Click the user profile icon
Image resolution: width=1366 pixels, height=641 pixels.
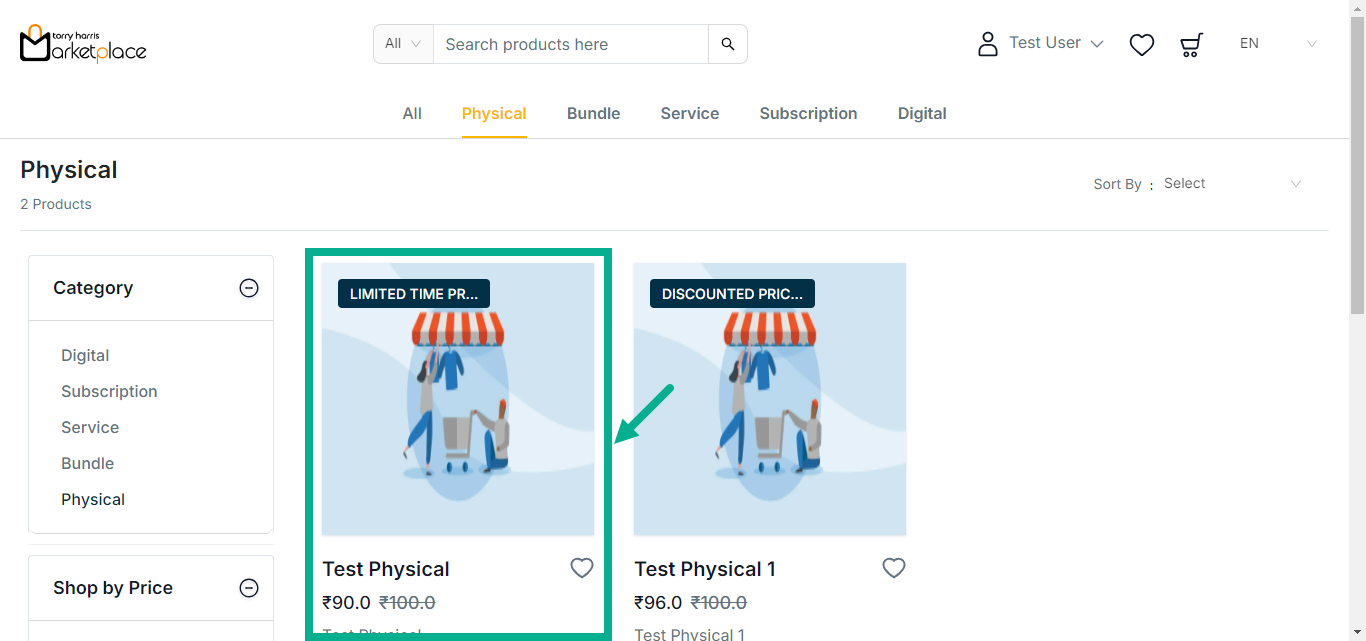point(988,44)
